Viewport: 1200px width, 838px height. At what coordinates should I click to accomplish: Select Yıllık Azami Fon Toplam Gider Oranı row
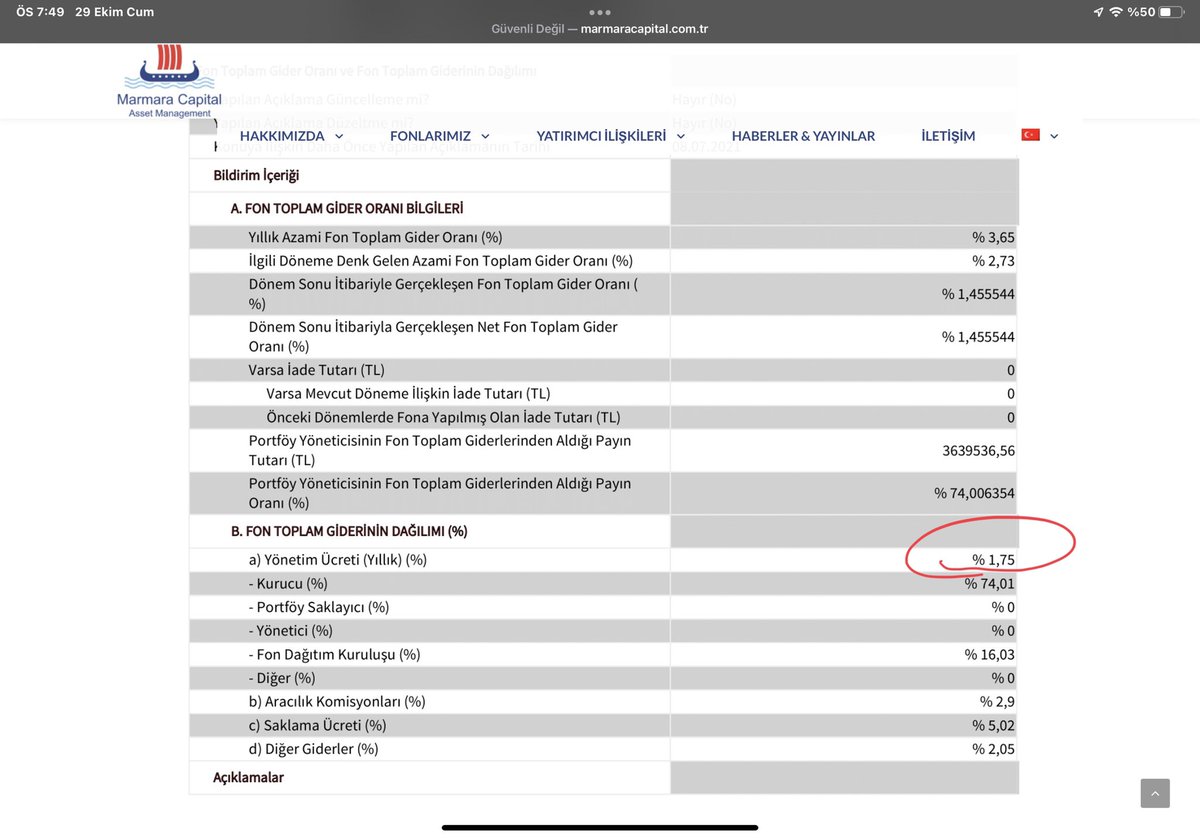(x=603, y=237)
